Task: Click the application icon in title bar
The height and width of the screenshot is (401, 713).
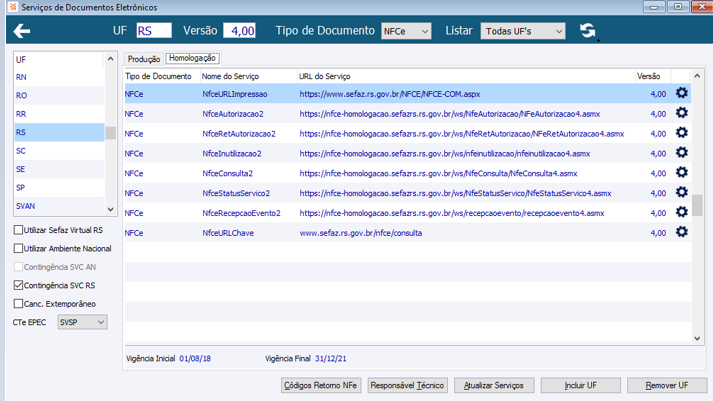Action: point(13,7)
